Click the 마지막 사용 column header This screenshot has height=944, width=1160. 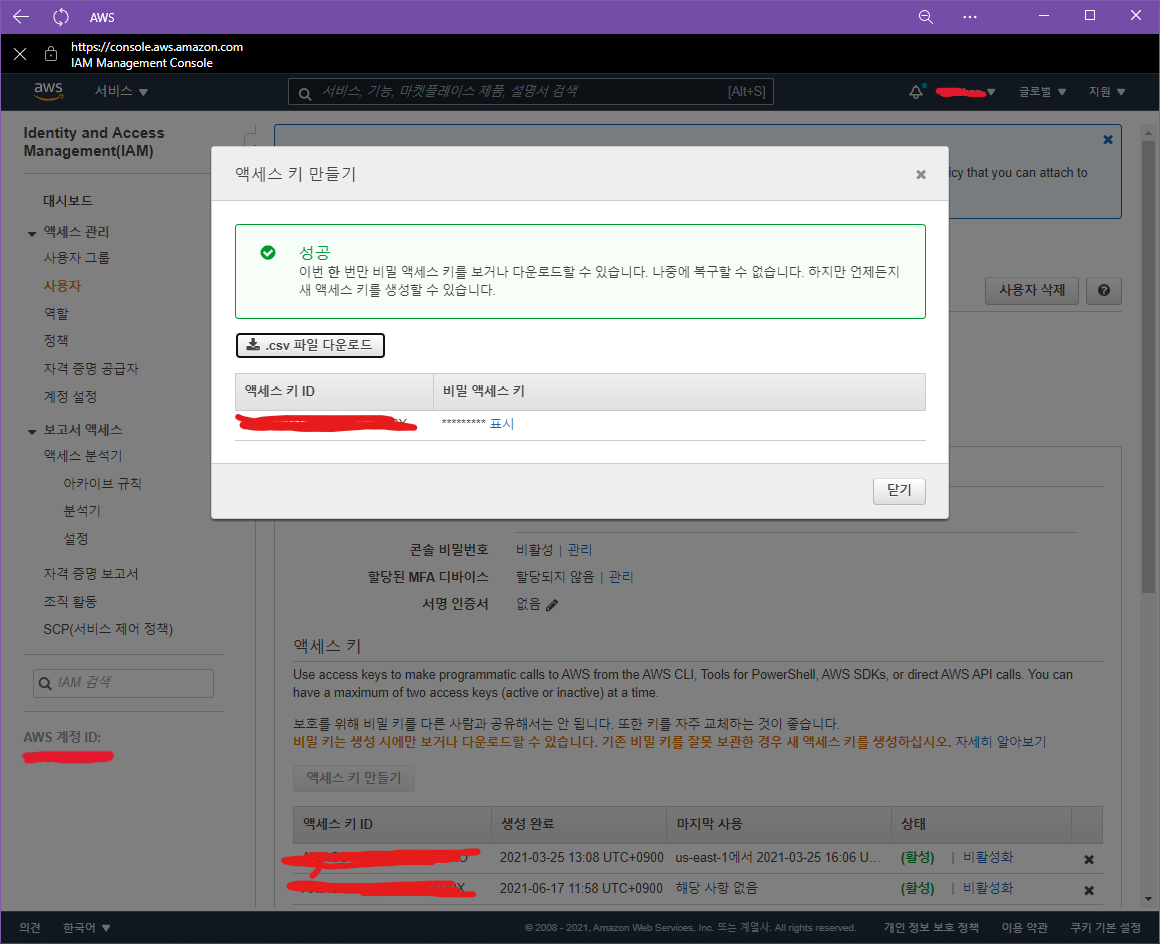779,824
